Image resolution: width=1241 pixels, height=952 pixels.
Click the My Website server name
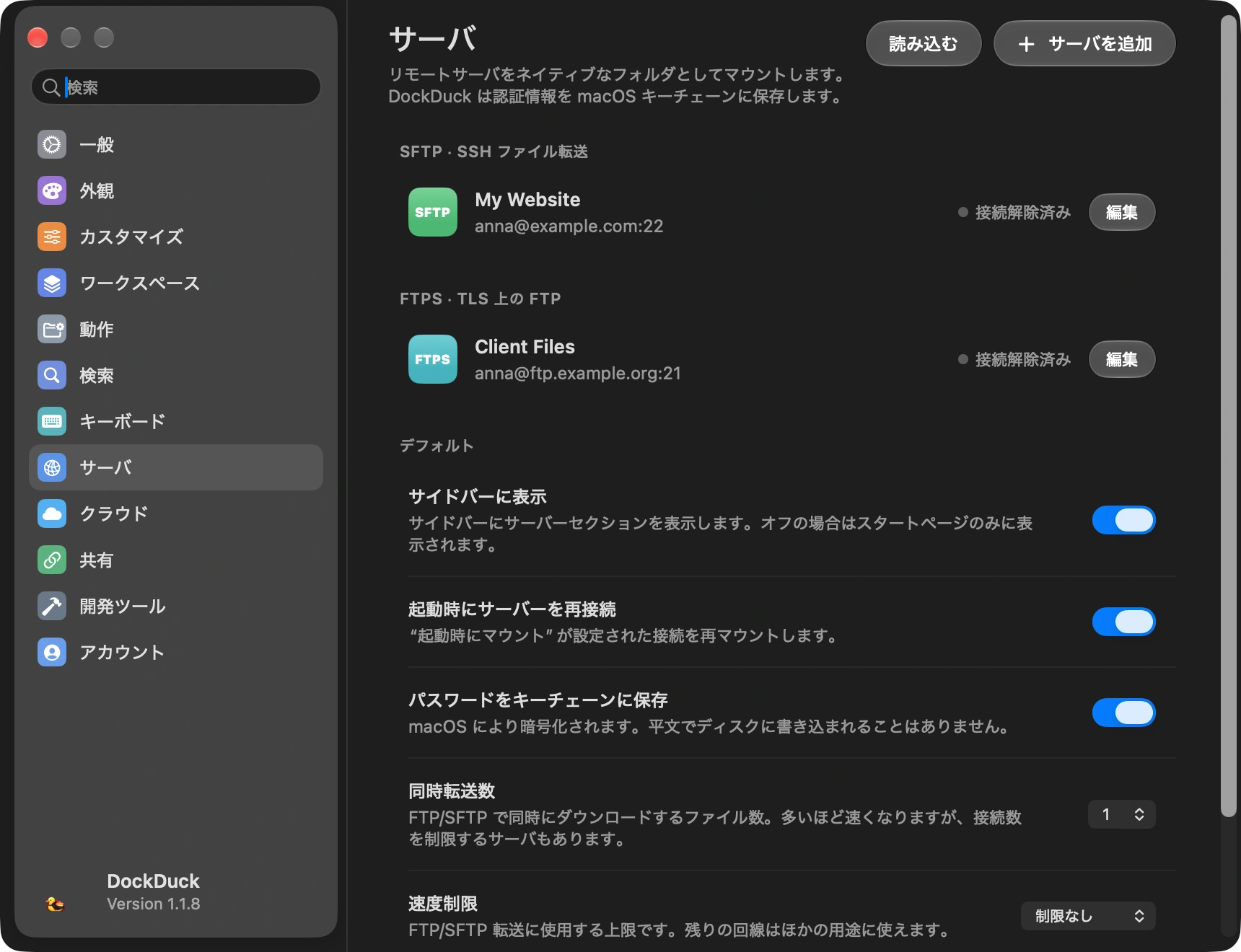527,200
